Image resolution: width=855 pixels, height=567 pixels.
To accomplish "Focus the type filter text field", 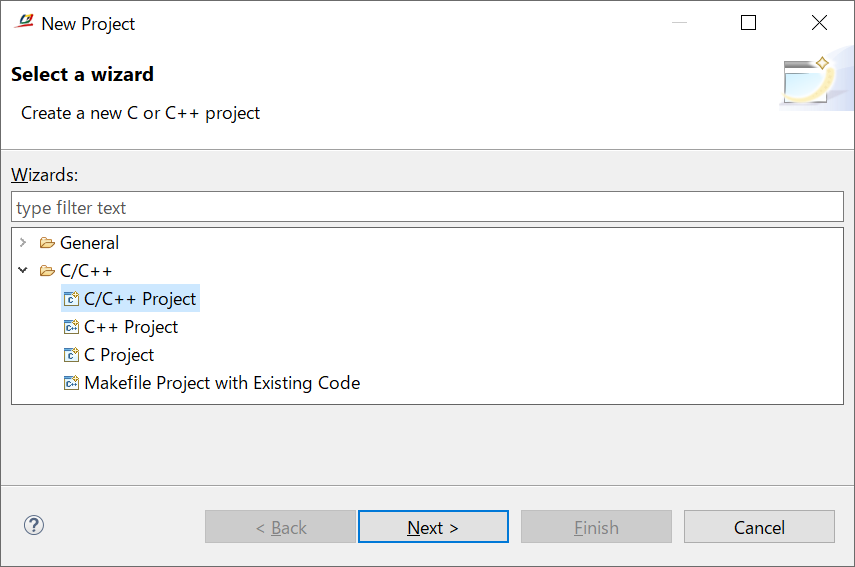I will point(427,208).
